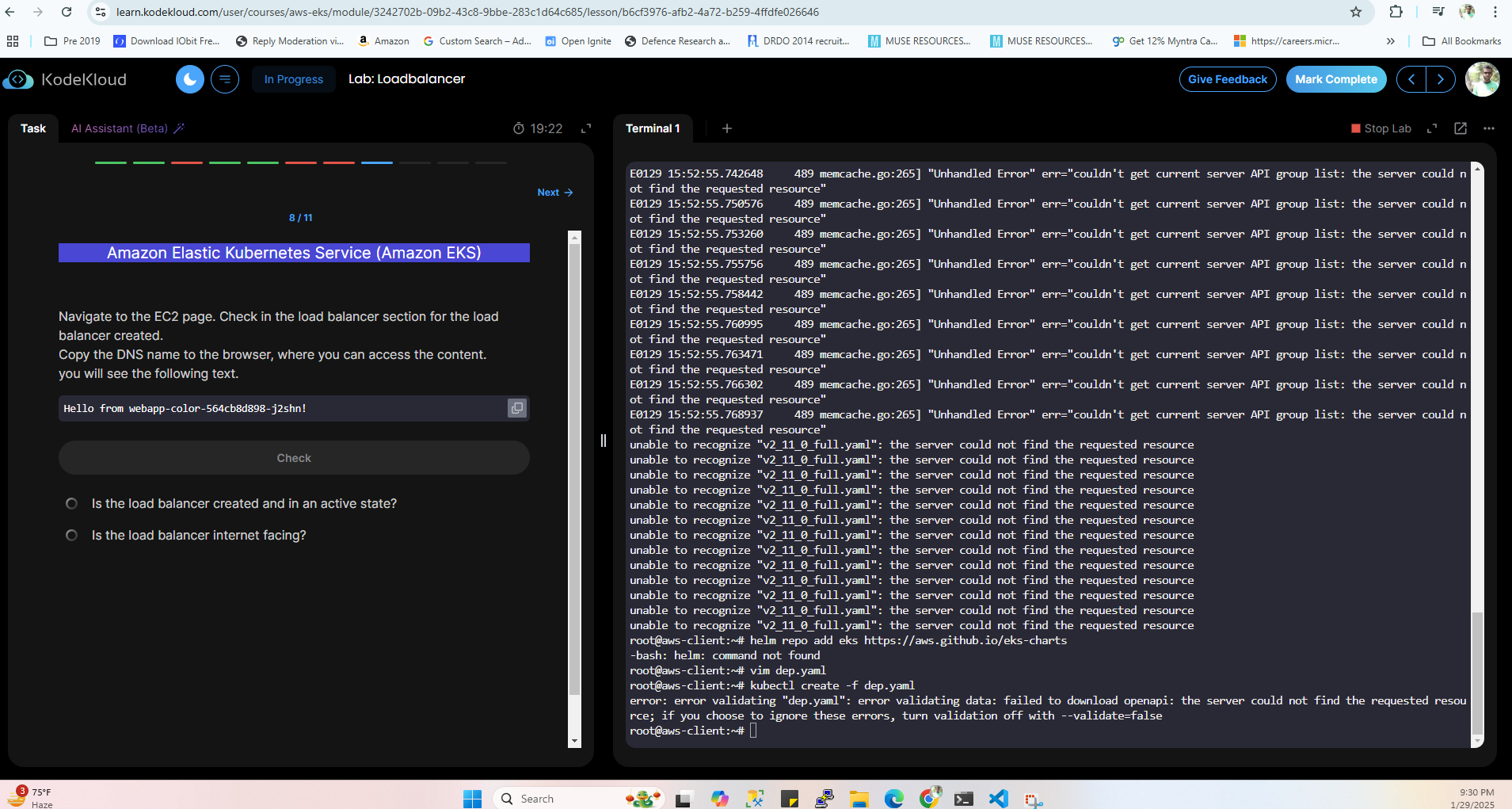
Task: Click the terminal vertical scrollbar
Action: 1476,456
